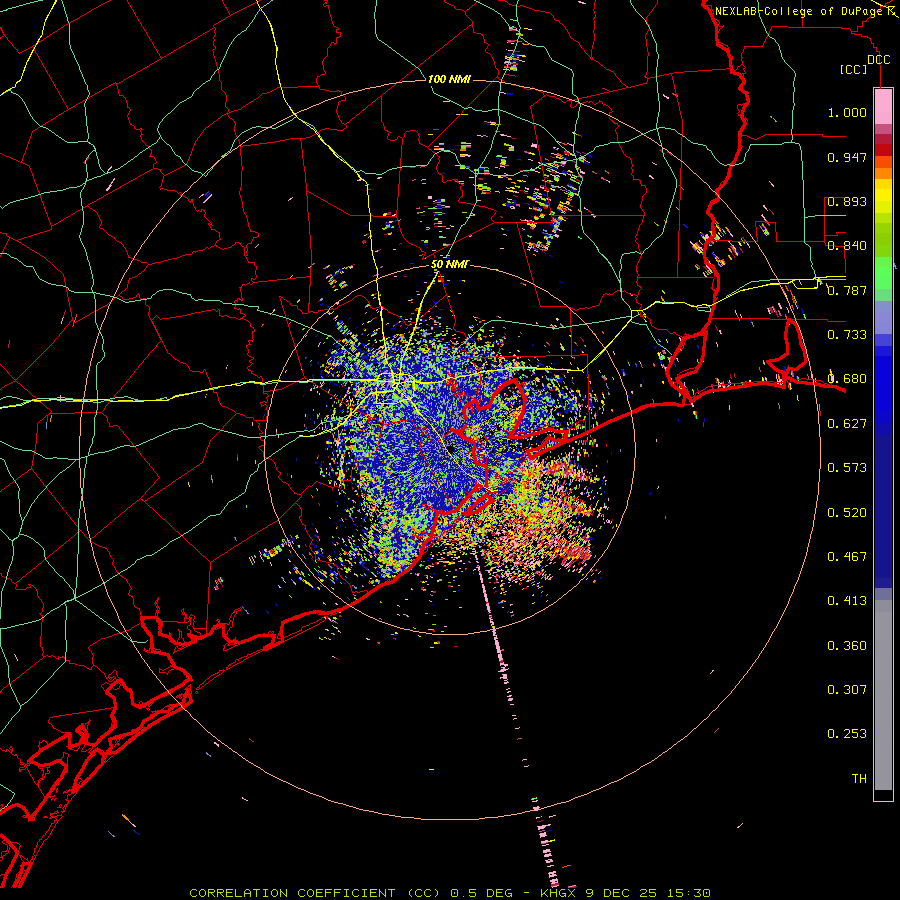Click the DCC label above the color scale
The width and height of the screenshot is (900, 900).
point(878,60)
